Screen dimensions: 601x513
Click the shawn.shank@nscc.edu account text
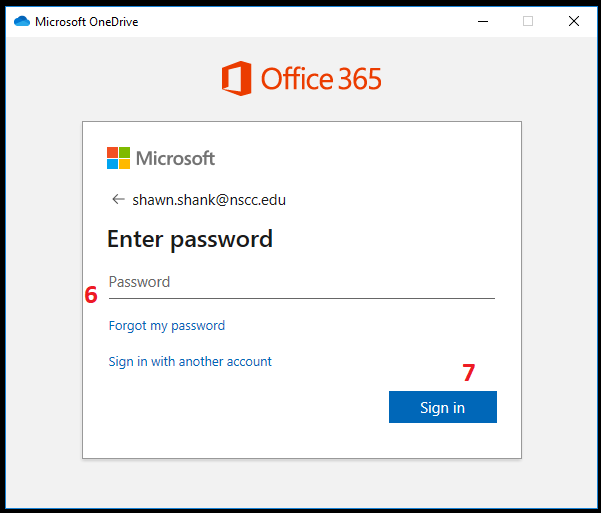click(209, 200)
